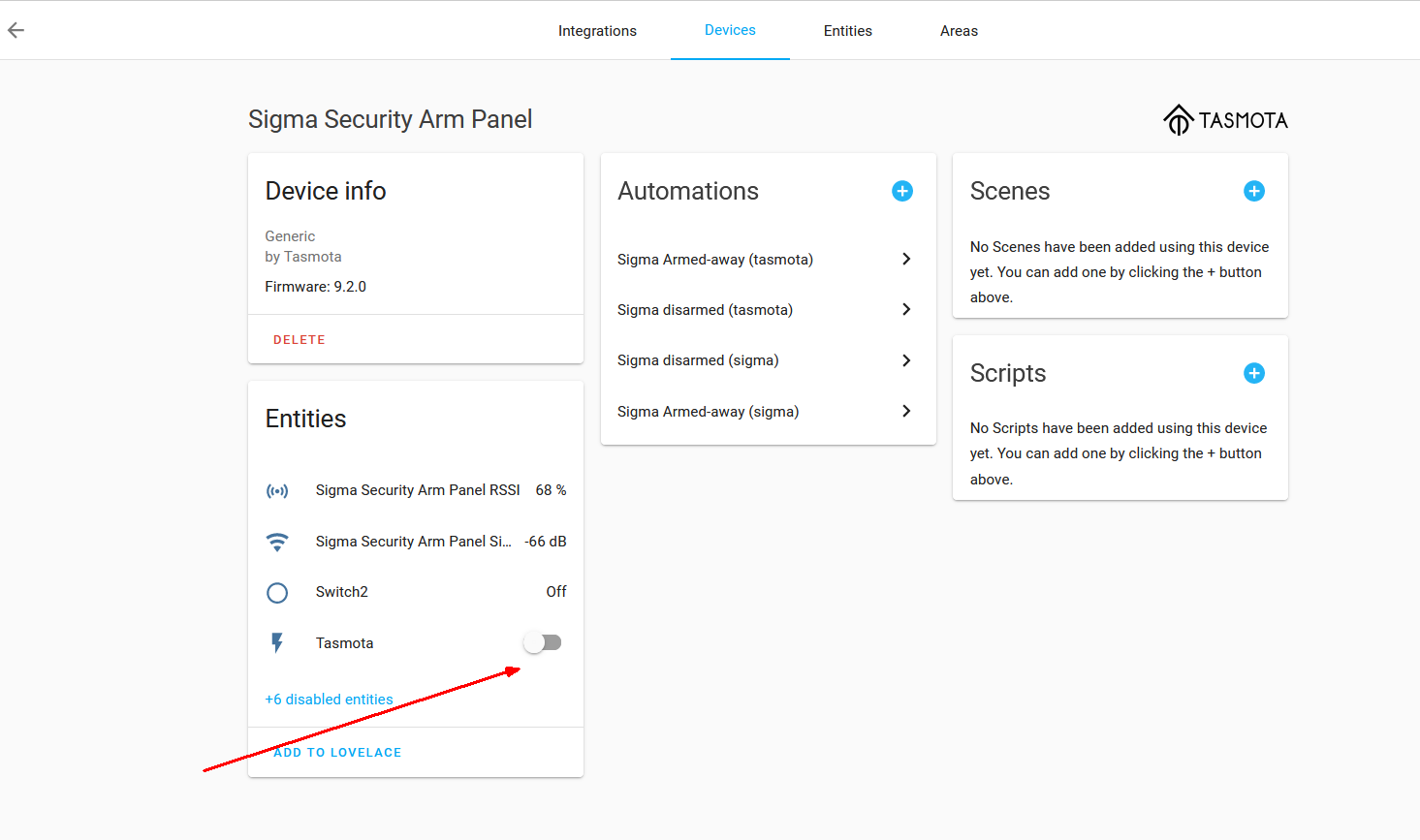Click the Firmware: 9.2.0 text

[316, 287]
